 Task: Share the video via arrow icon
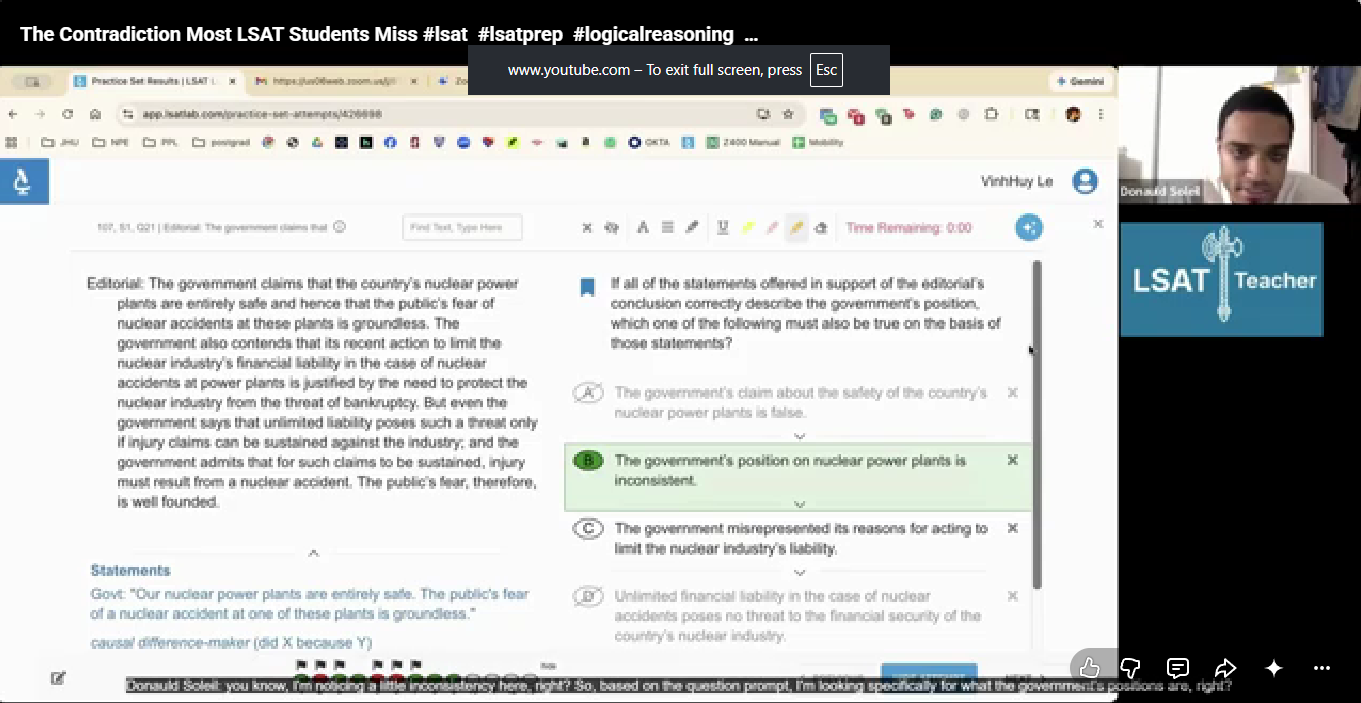tap(1225, 668)
